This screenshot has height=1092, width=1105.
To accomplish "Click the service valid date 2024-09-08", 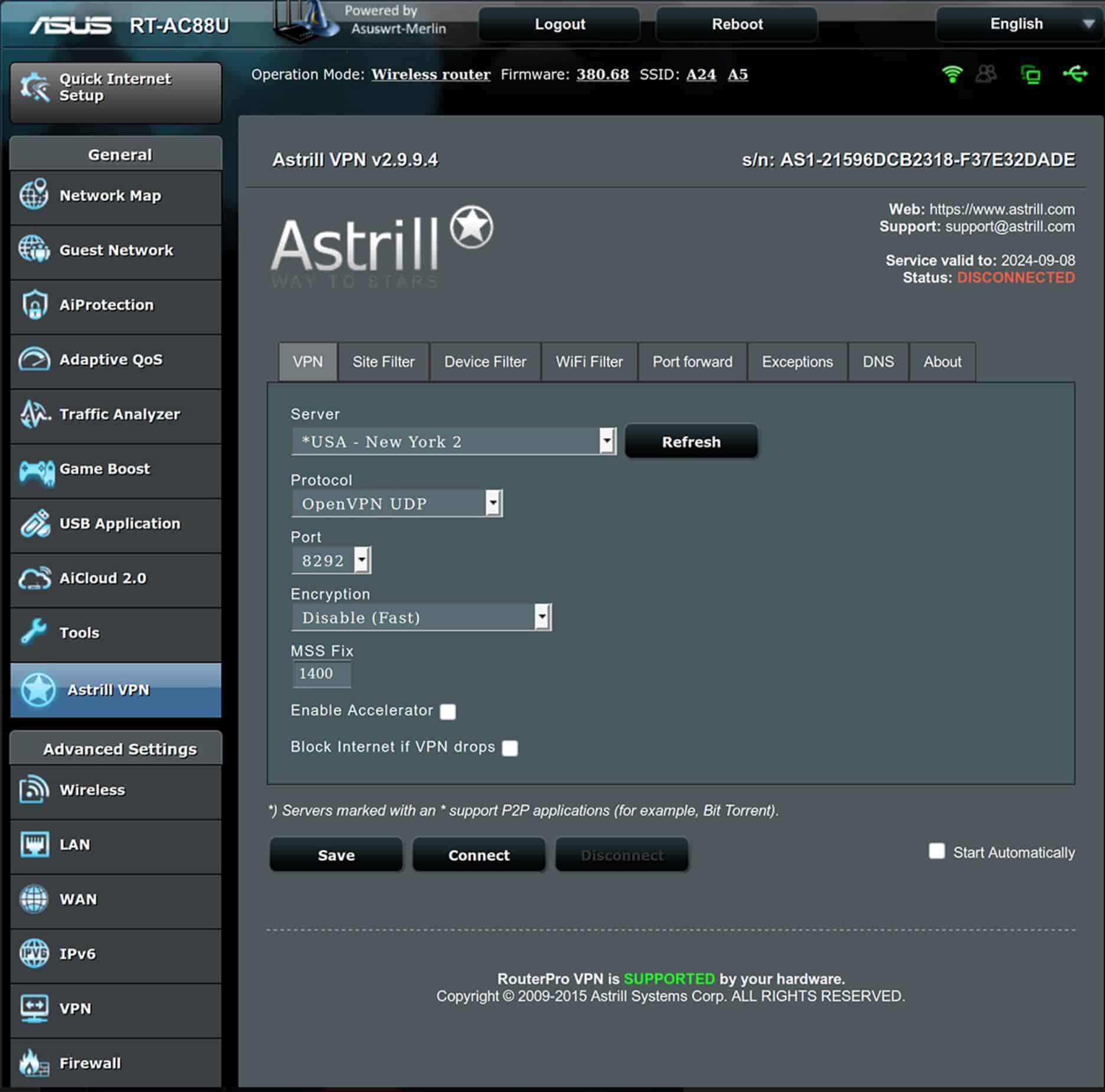I will click(1038, 260).
